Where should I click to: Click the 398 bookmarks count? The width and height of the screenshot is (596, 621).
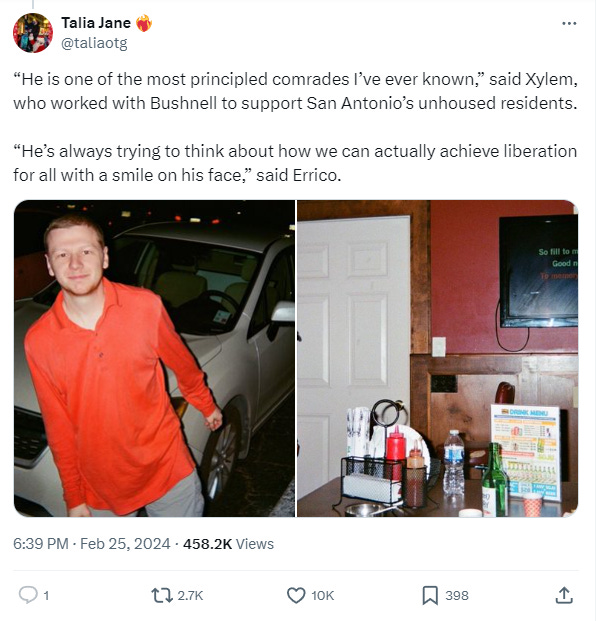click(457, 595)
